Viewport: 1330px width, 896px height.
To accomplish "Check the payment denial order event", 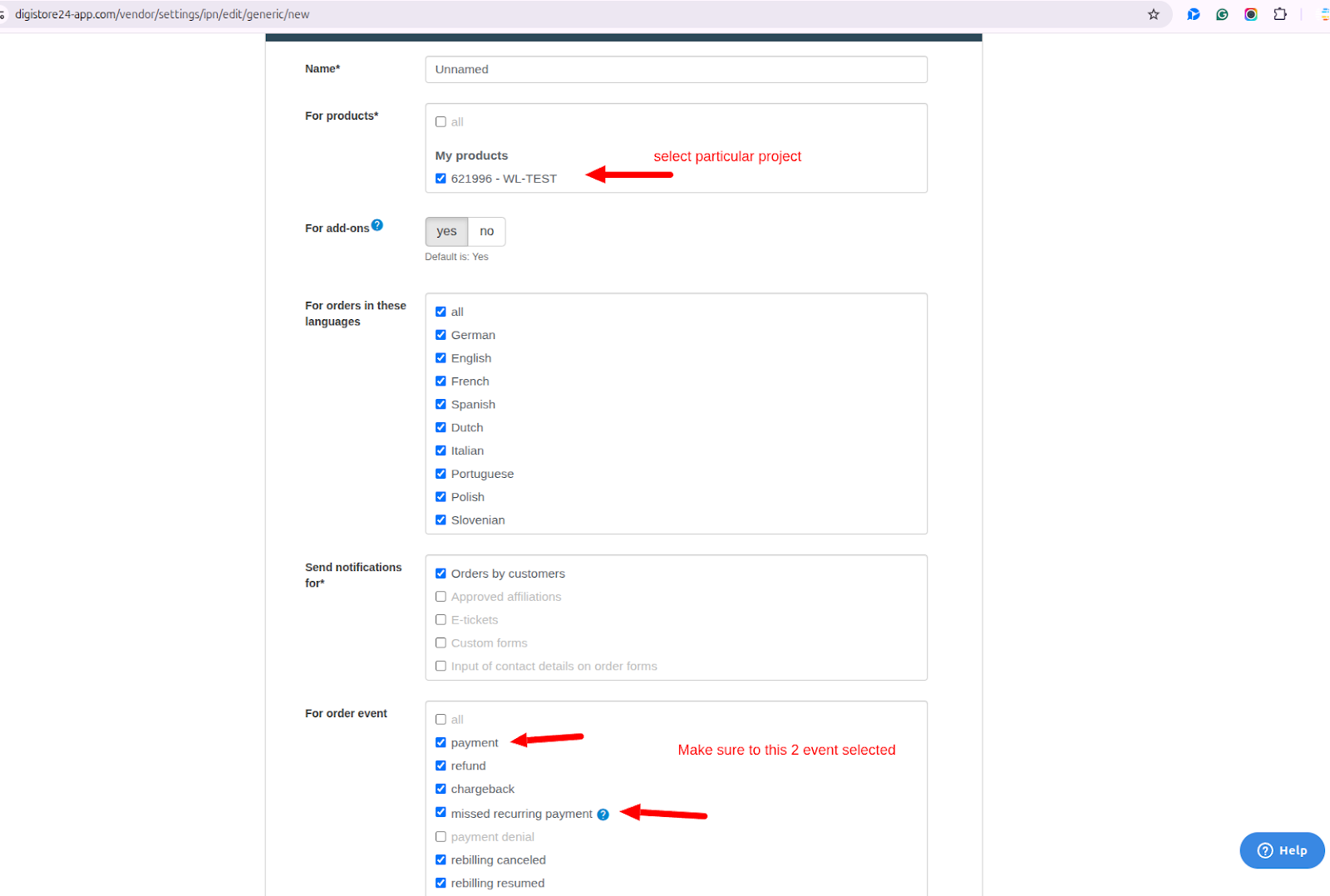I will pos(441,837).
